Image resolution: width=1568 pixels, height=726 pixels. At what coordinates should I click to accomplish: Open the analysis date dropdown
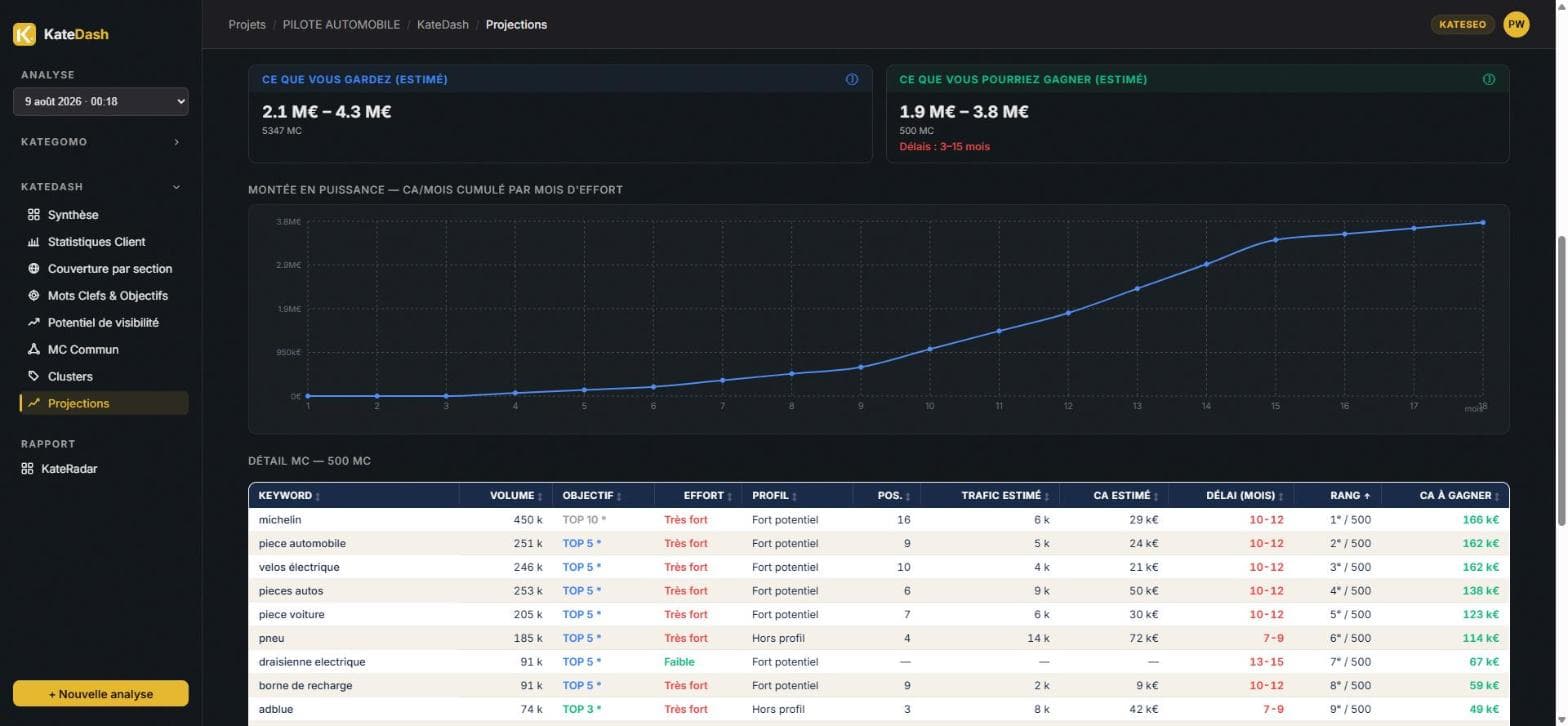[x=101, y=101]
